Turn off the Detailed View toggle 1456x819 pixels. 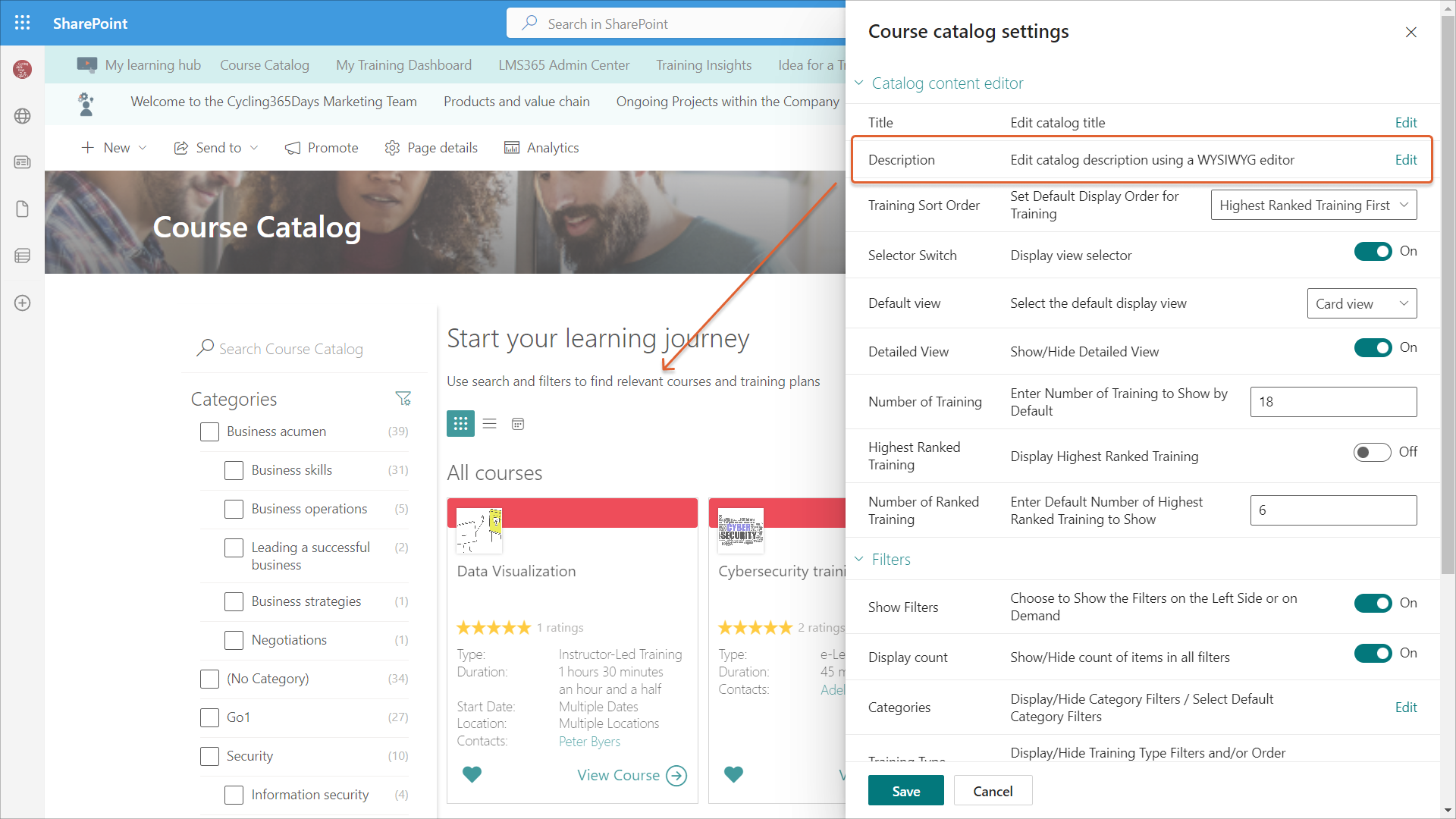point(1372,348)
